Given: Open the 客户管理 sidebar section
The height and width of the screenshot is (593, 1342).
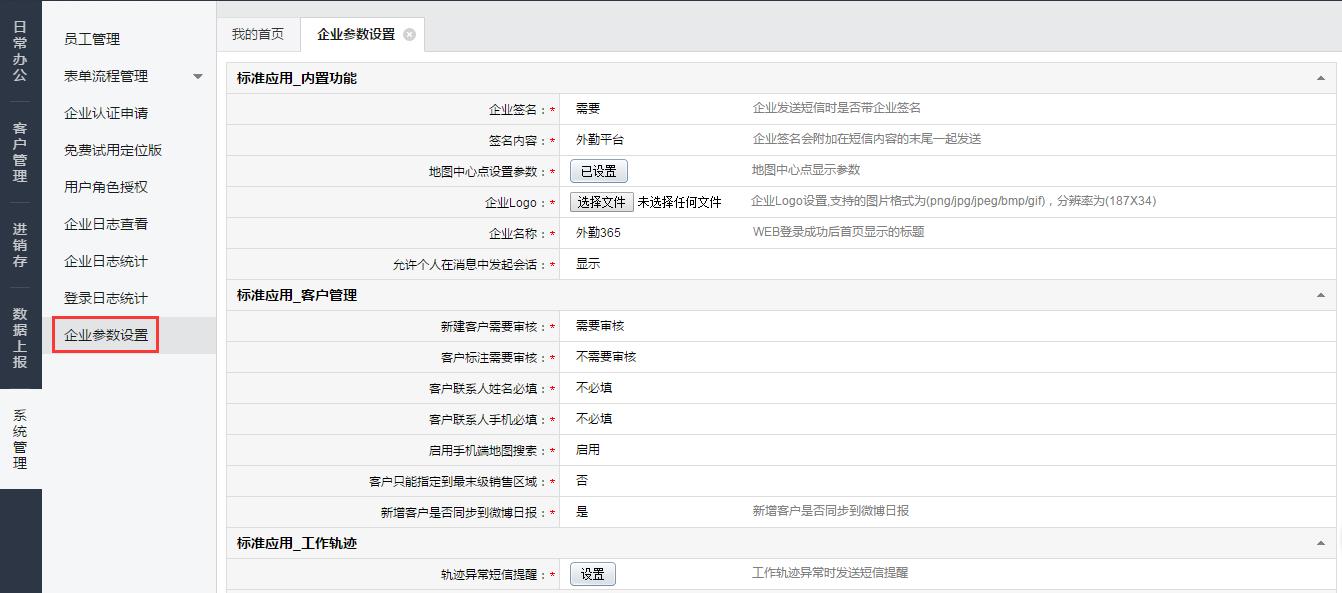Looking at the screenshot, I should point(20,152).
